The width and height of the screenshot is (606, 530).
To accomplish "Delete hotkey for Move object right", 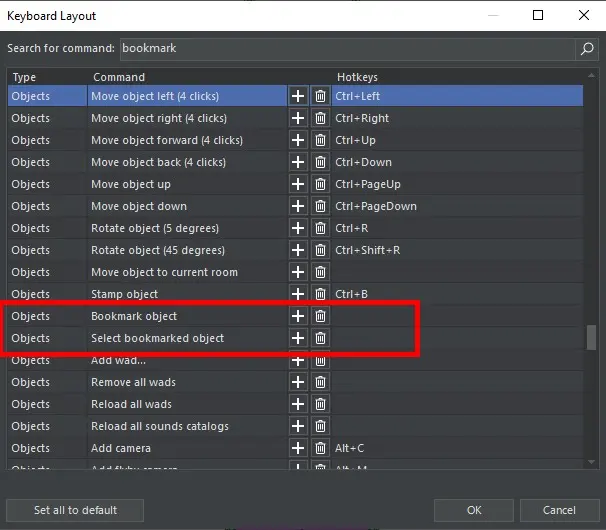I will click(320, 118).
